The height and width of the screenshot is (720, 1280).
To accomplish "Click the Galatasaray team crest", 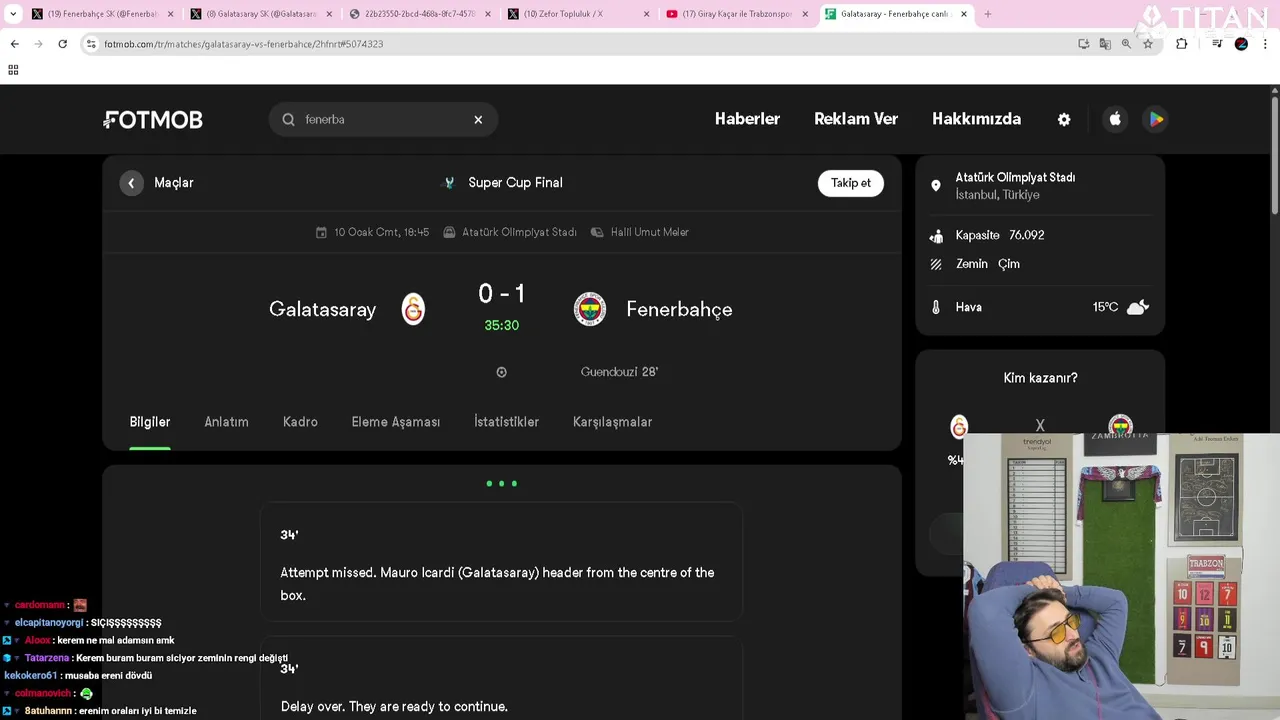I will (413, 309).
